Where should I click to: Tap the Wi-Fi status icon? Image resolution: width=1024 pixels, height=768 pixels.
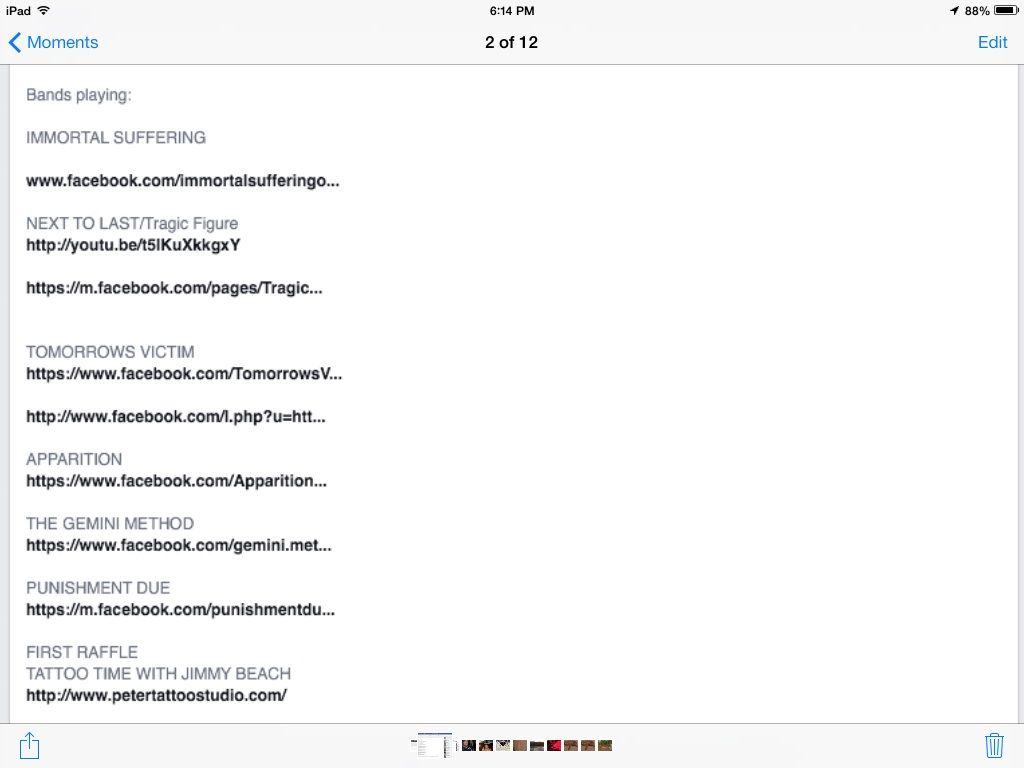[x=44, y=10]
